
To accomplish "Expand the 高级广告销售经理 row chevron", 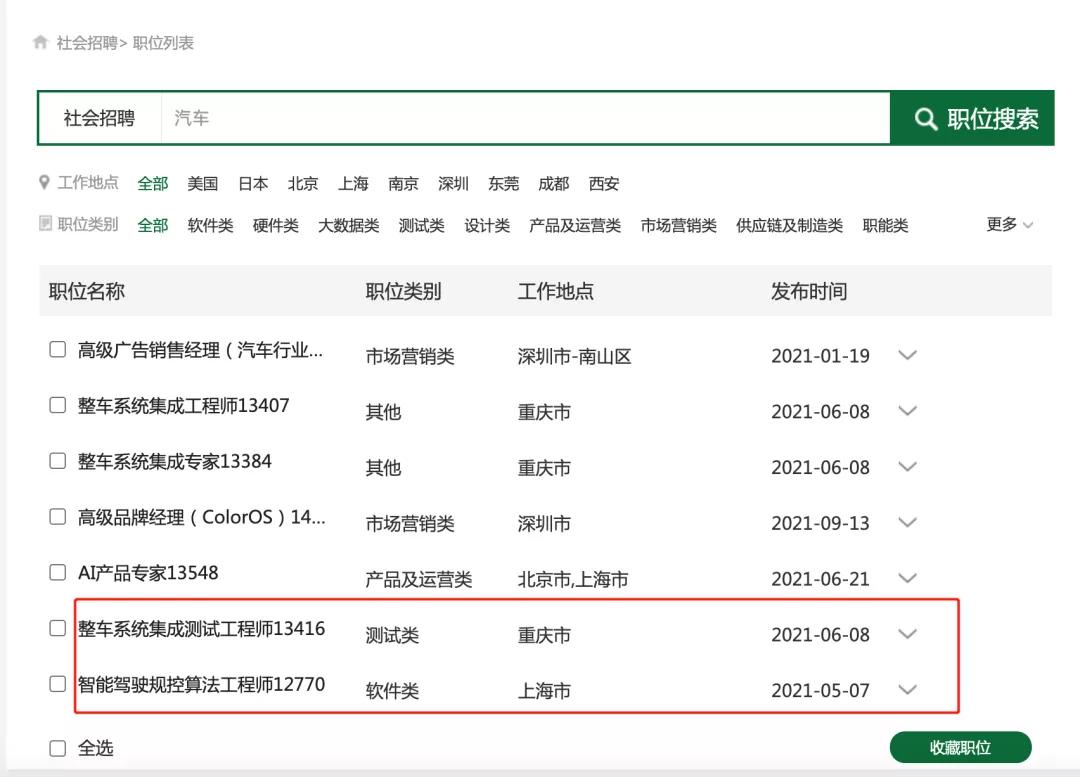I will (x=907, y=355).
